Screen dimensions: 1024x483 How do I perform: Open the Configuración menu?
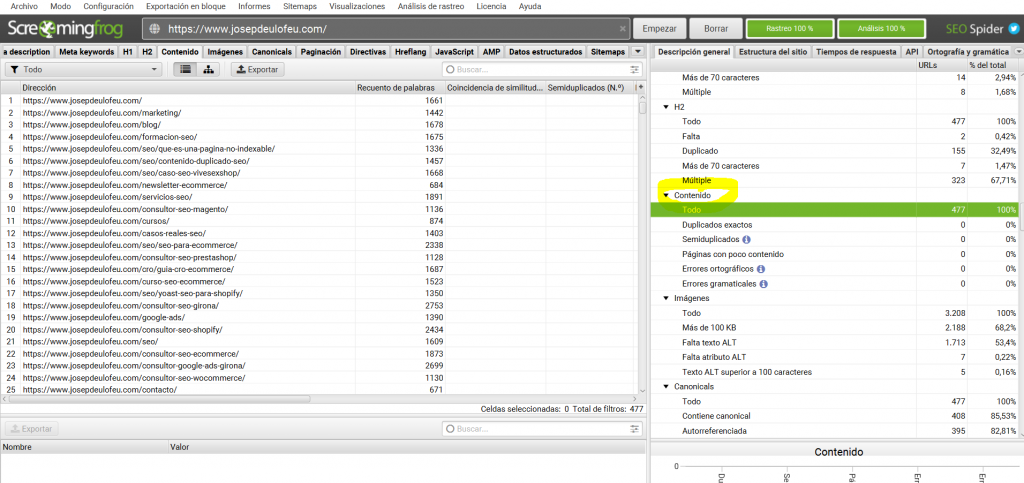pos(108,6)
